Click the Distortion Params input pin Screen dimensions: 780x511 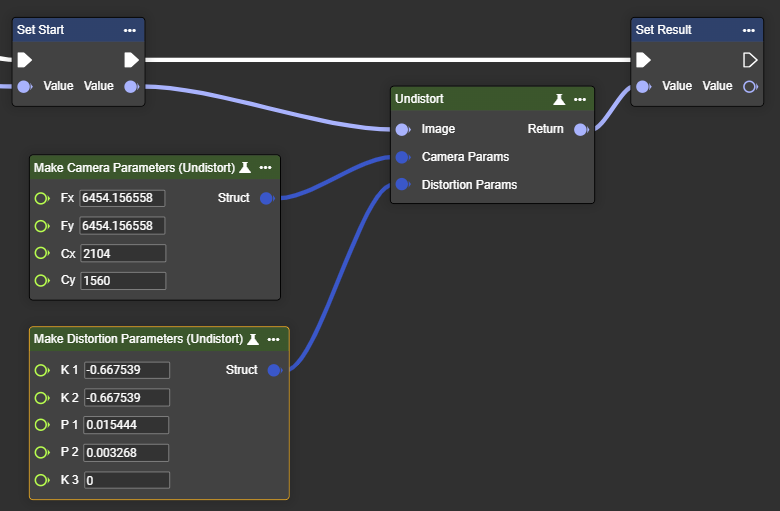(x=402, y=185)
